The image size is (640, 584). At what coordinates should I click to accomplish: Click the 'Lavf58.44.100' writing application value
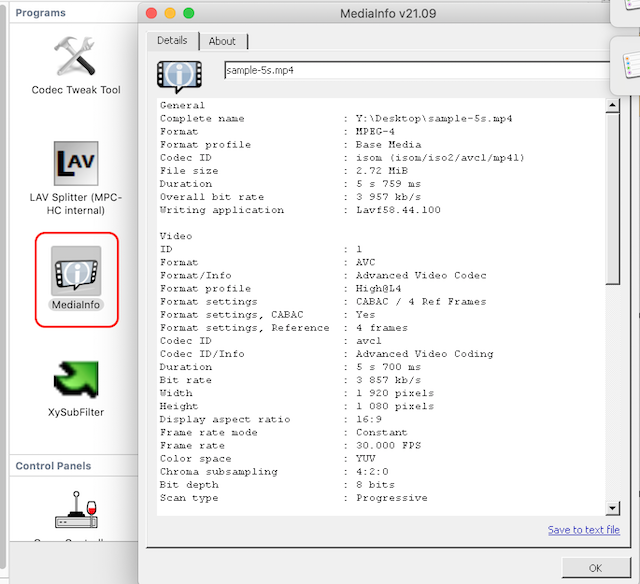[x=398, y=210]
